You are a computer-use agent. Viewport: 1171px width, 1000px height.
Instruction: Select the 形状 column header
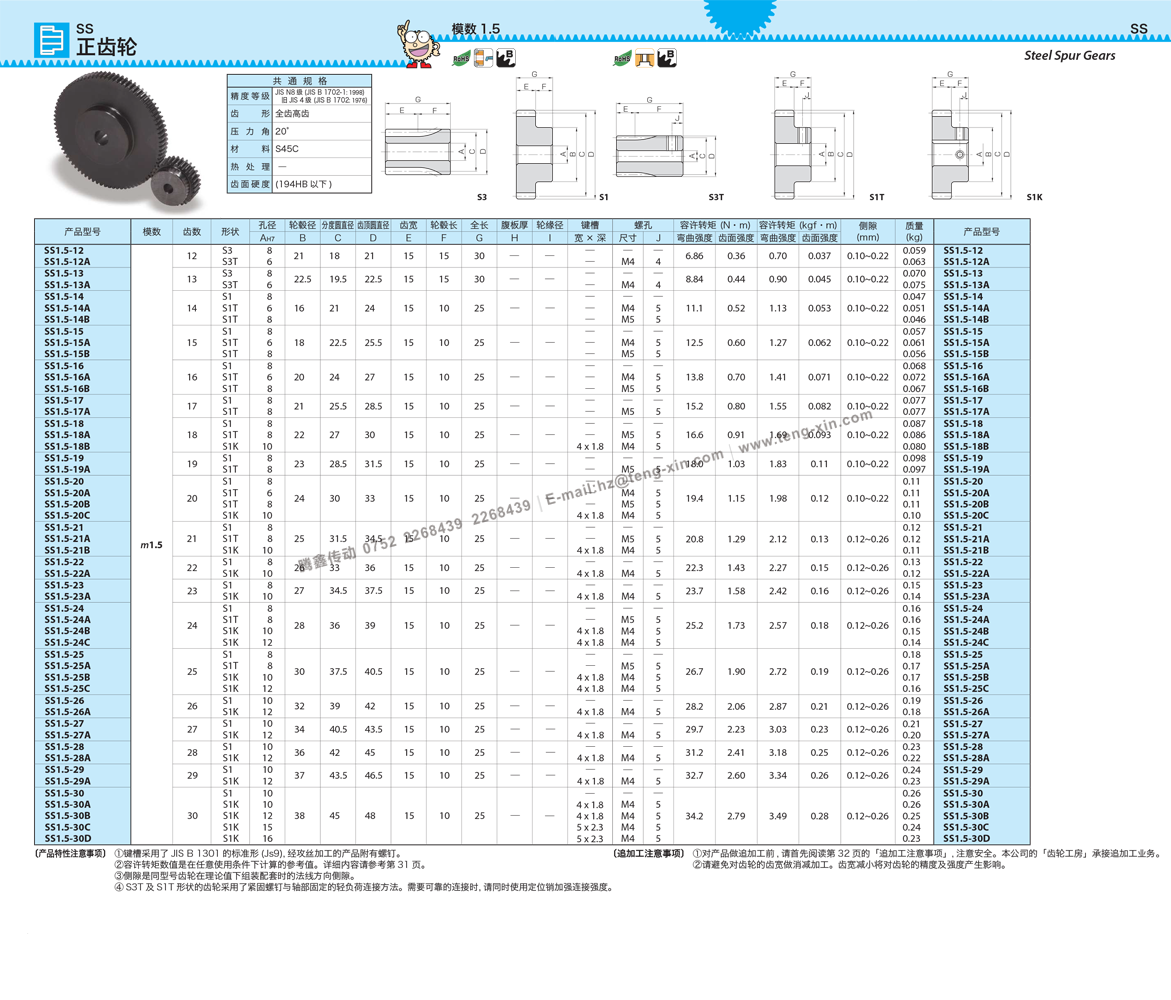230,232
